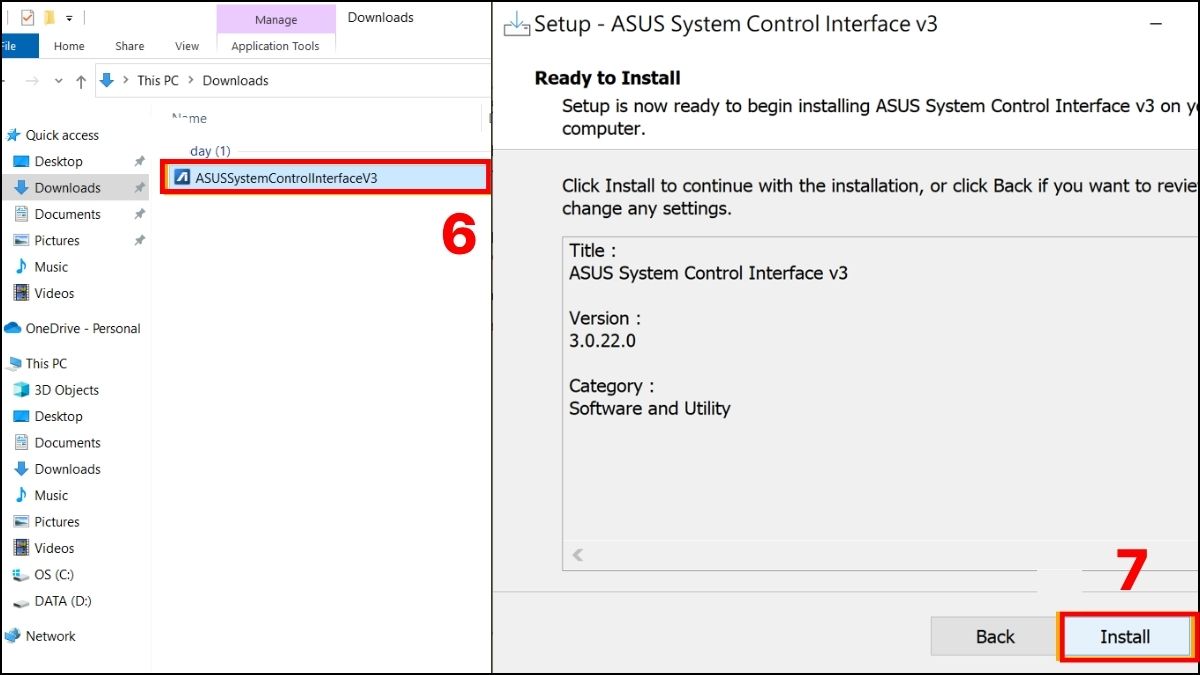Select This PC in the address bar breadcrumb
Viewport: 1200px width, 675px height.
159,81
